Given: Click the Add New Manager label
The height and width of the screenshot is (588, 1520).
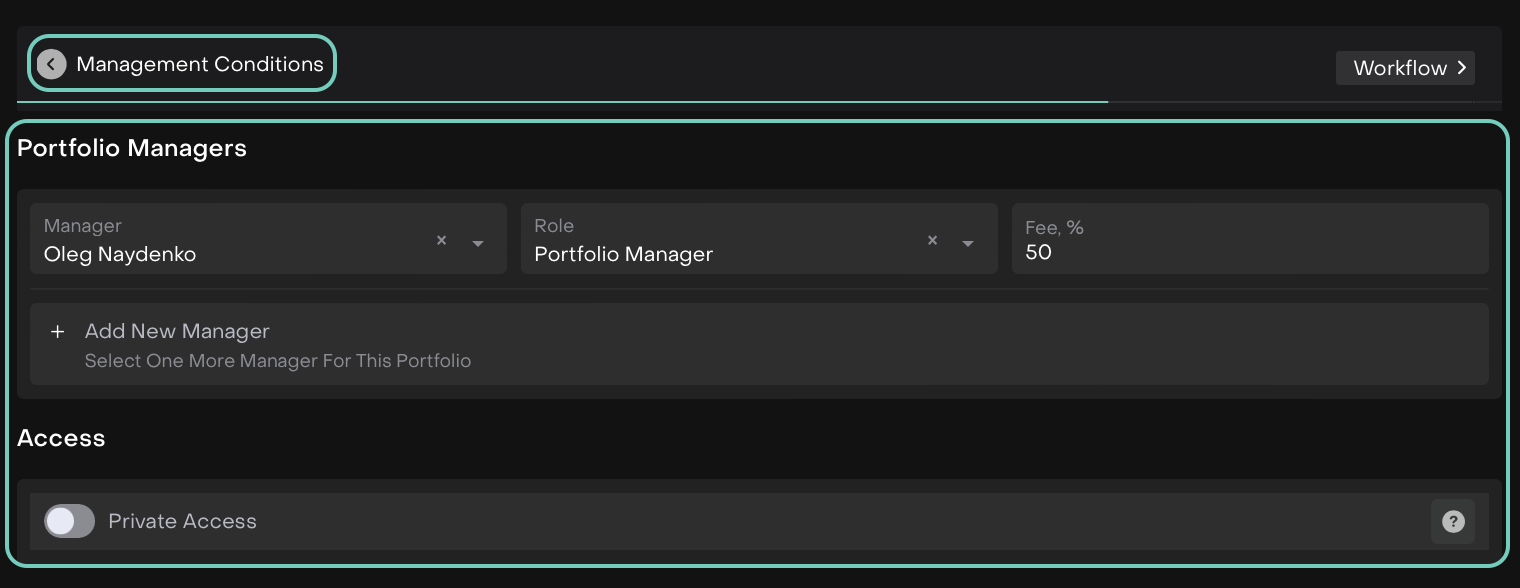Looking at the screenshot, I should point(177,331).
